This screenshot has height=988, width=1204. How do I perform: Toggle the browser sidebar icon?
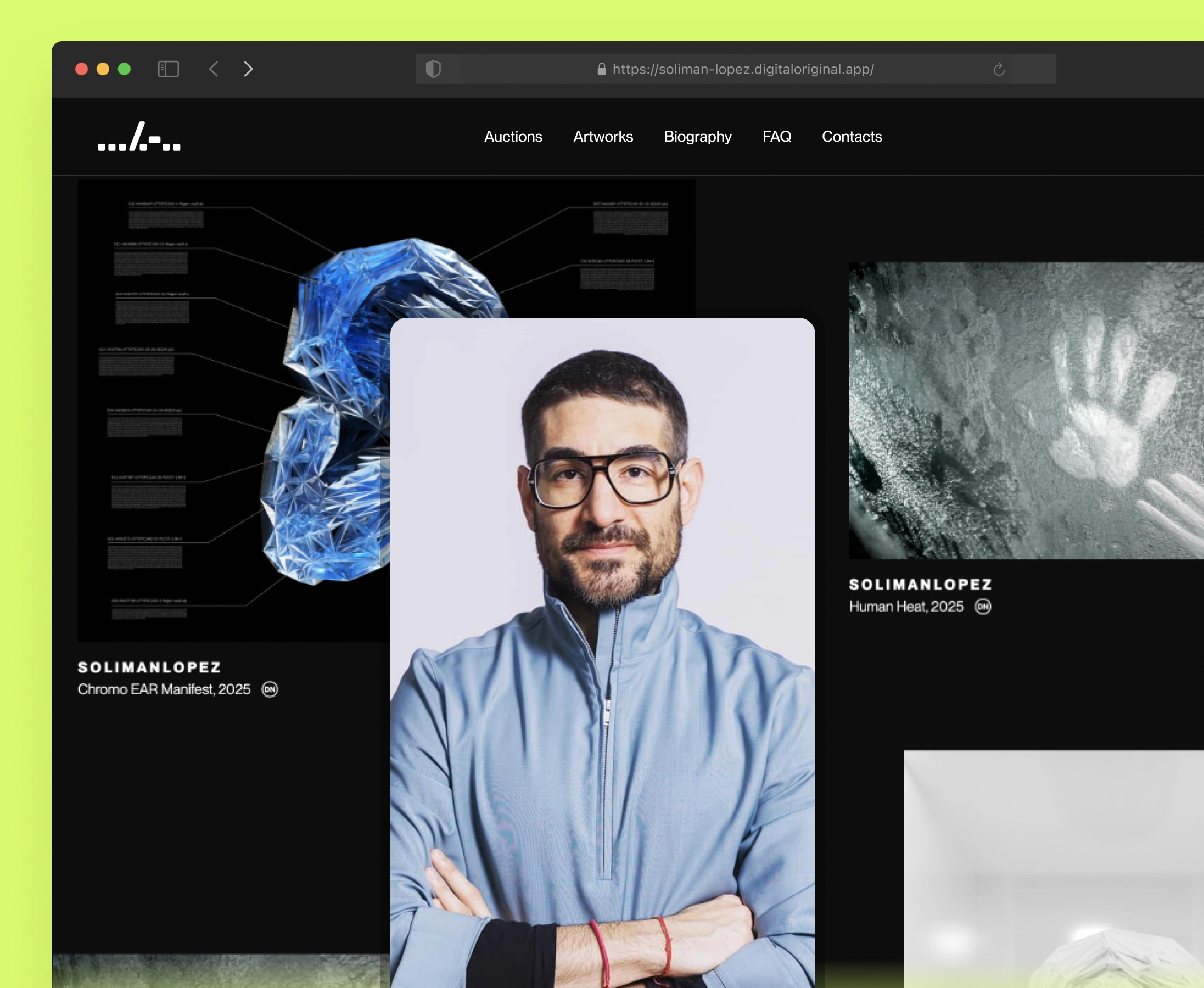168,69
